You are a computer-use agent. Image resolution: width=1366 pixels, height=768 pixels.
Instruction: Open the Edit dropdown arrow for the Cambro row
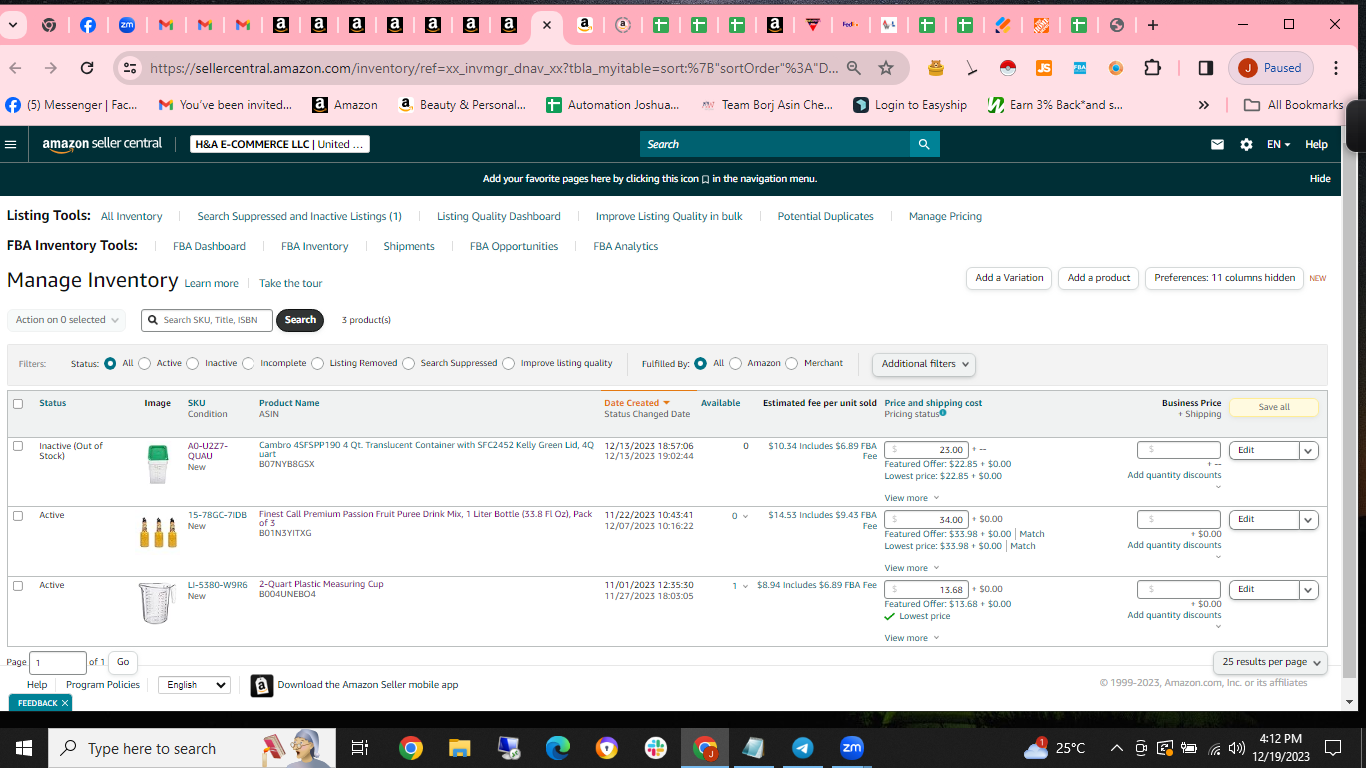[1309, 450]
